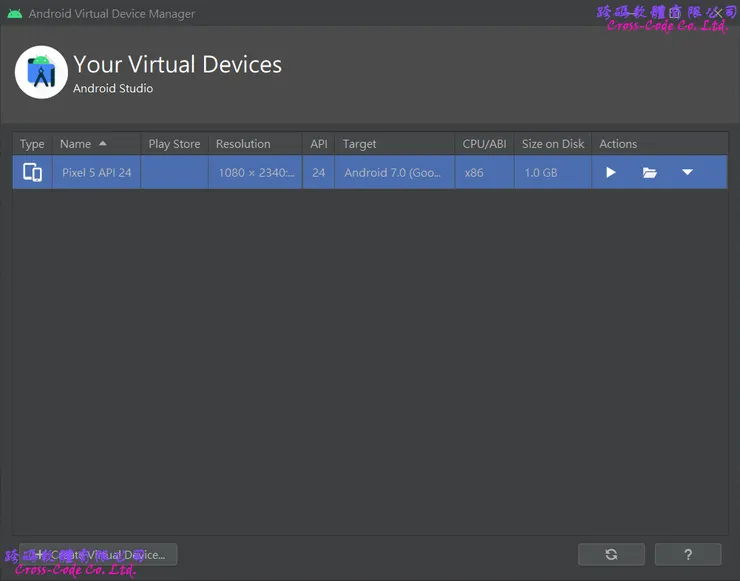Click the green Android icon in the title bar
The width and height of the screenshot is (740, 581).
point(14,14)
